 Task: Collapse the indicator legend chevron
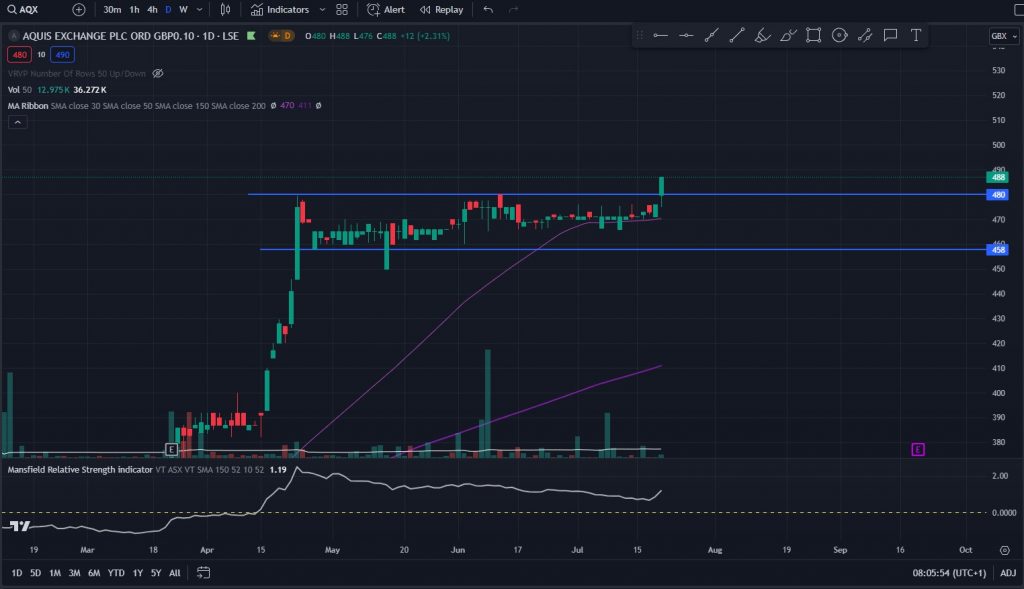click(17, 122)
